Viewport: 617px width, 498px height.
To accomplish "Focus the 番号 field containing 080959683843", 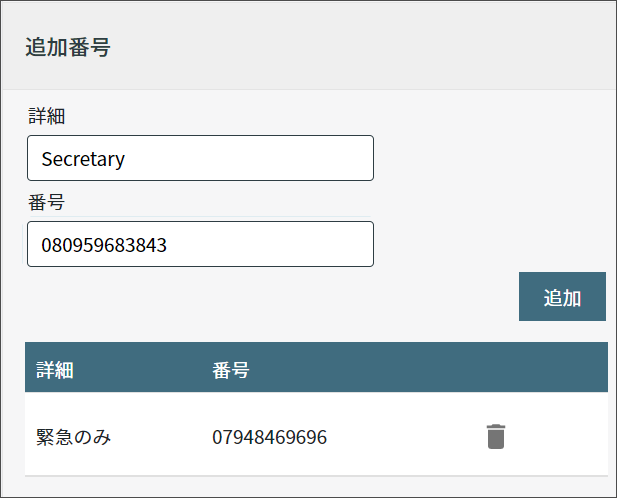I will point(200,244).
